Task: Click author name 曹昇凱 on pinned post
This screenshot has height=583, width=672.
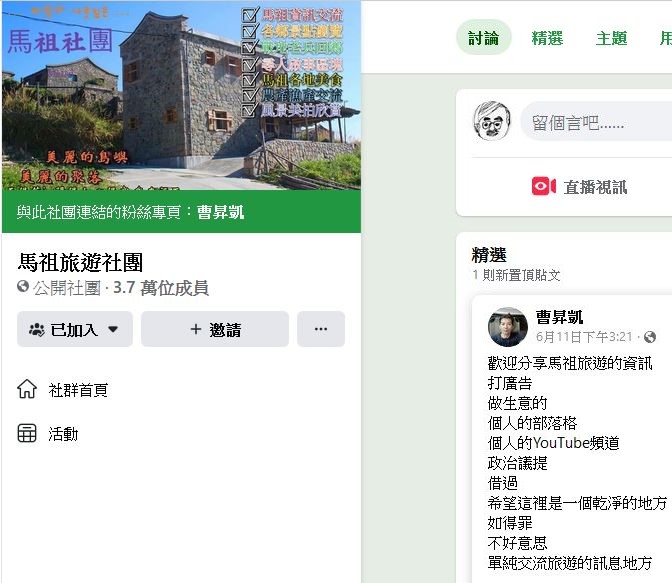Action: coord(559,317)
